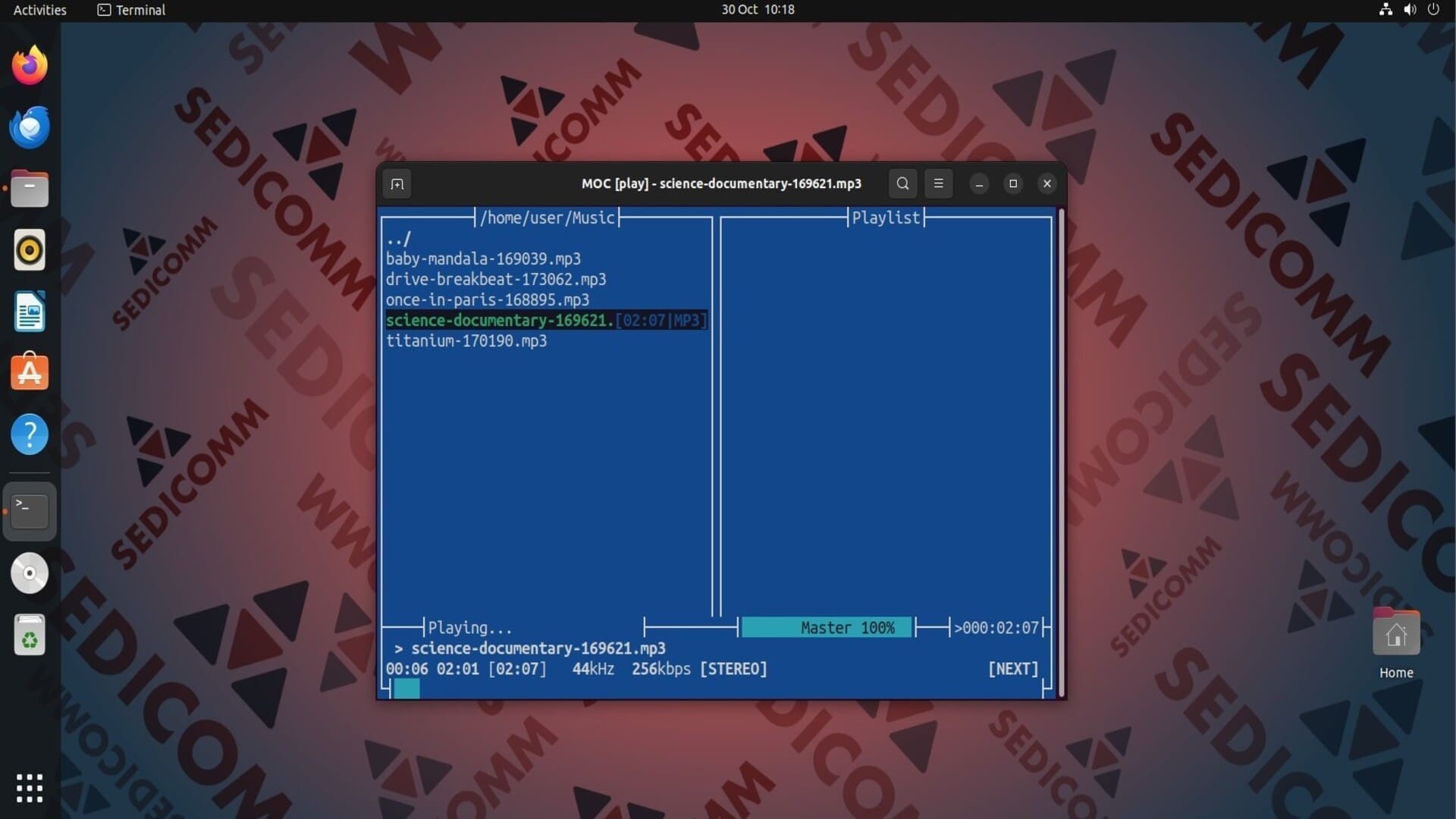
Task: Open Rhythmbox music player from dock
Action: [x=30, y=249]
